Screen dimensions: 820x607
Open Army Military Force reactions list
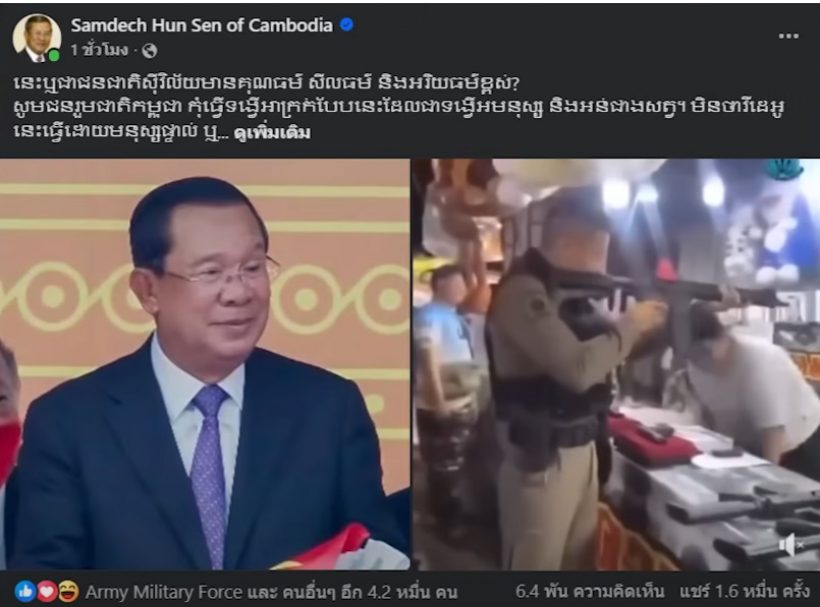point(164,592)
